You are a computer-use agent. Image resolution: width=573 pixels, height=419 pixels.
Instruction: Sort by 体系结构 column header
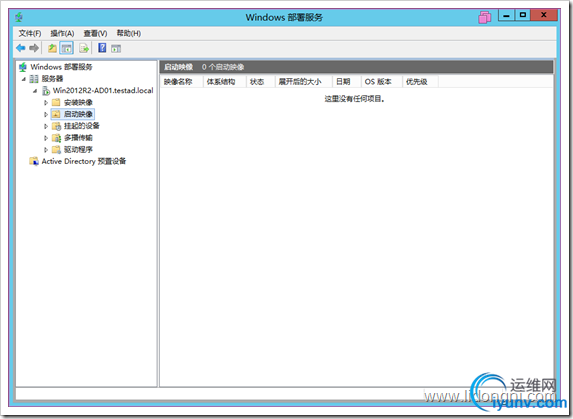[225, 81]
